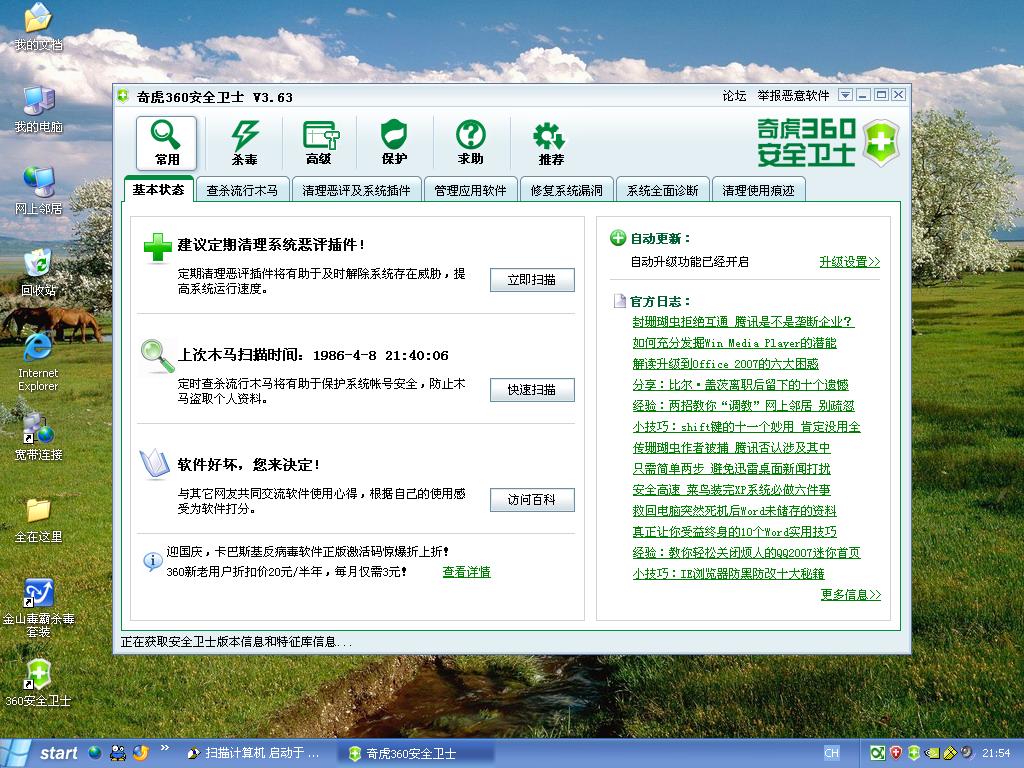Open the 保护 shield toolbar icon
The height and width of the screenshot is (768, 1024).
click(394, 142)
